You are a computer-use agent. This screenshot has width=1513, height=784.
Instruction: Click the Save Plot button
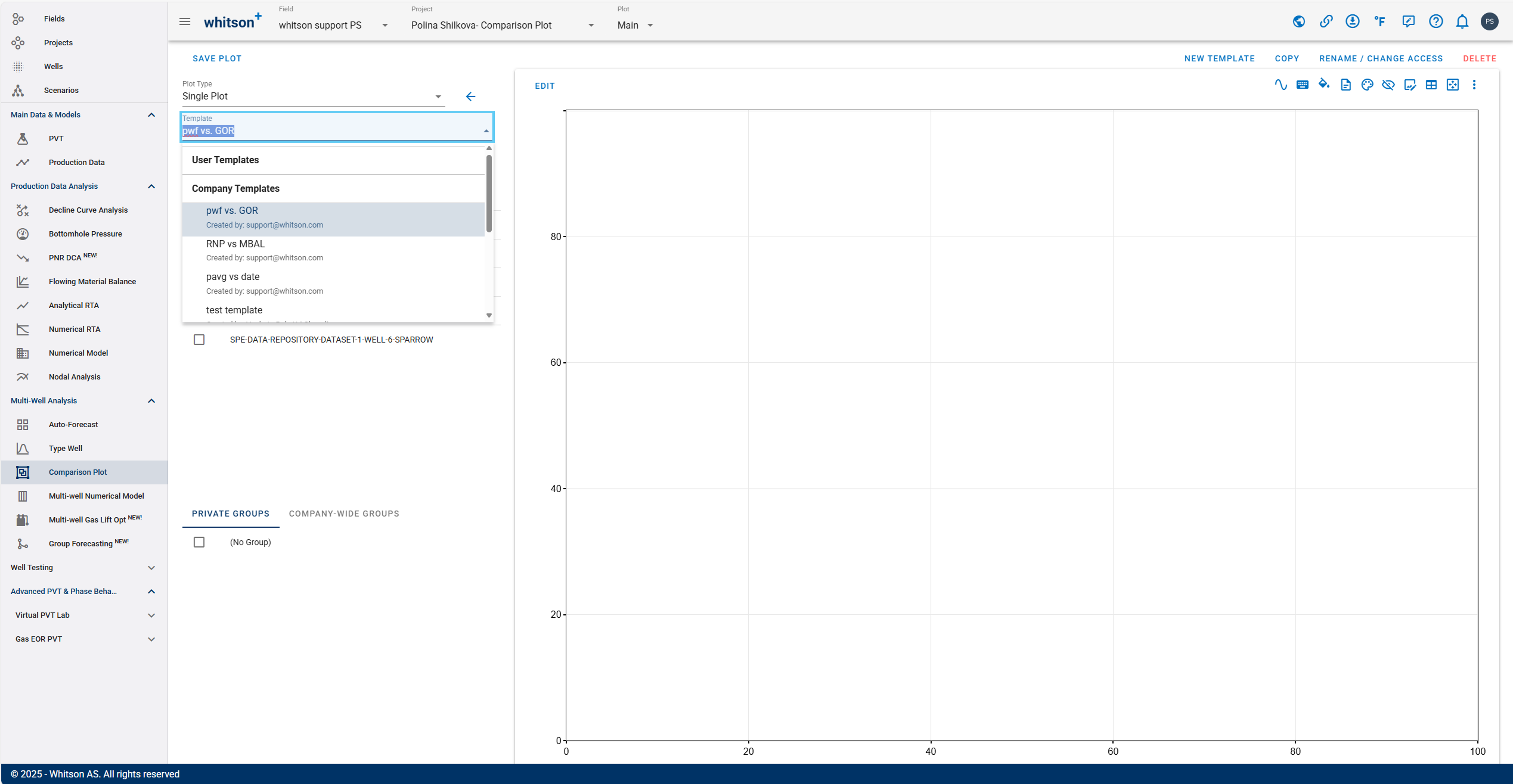[217, 59]
